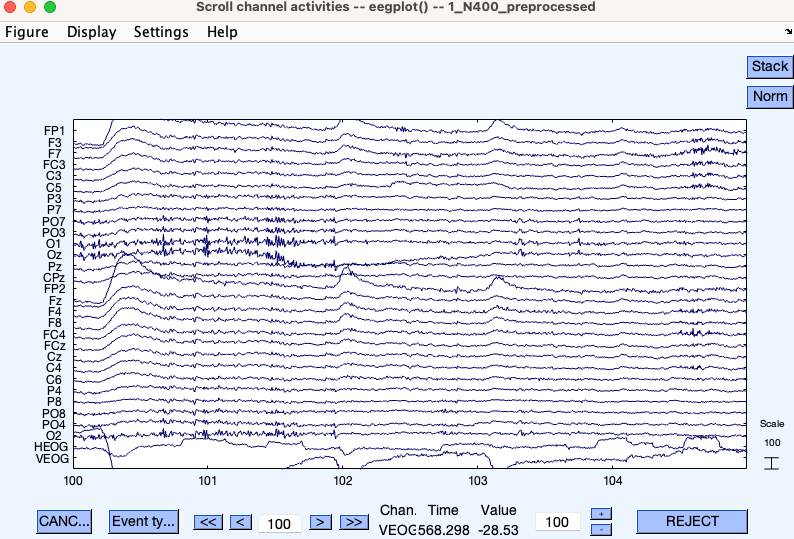Click the REJECT button
The width and height of the screenshot is (794, 539).
(x=692, y=521)
